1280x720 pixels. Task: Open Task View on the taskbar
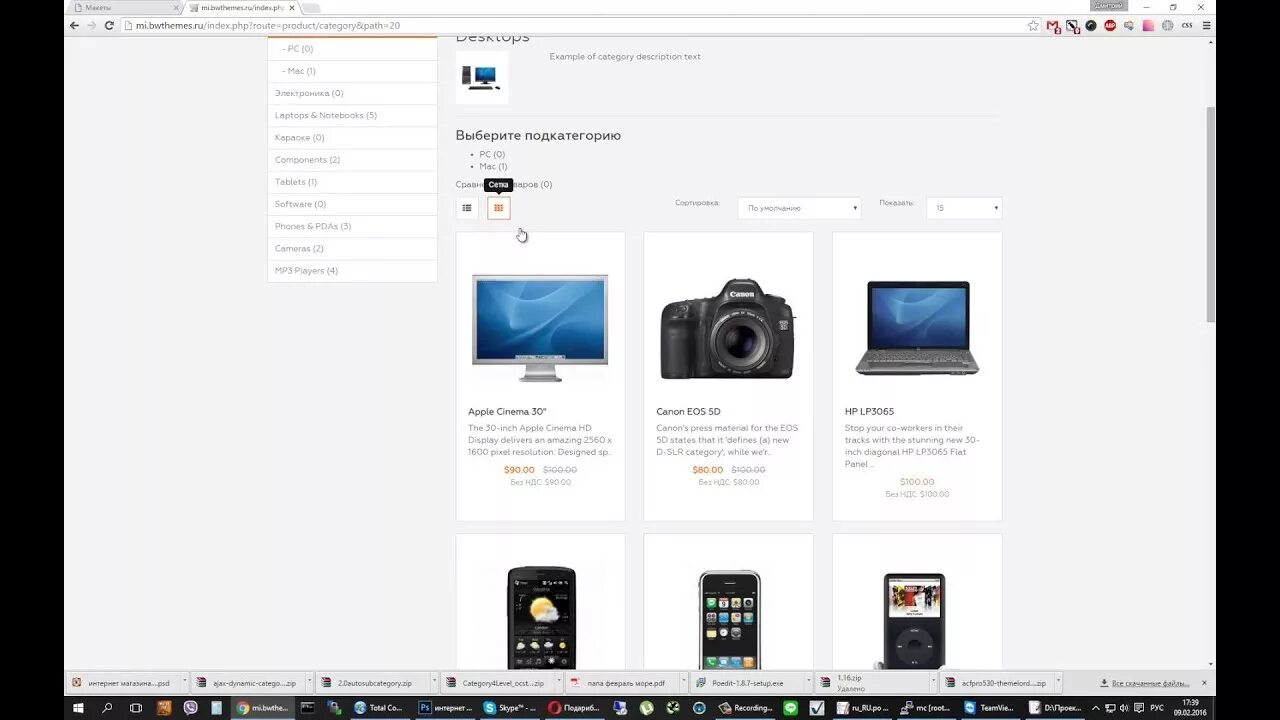(x=136, y=708)
